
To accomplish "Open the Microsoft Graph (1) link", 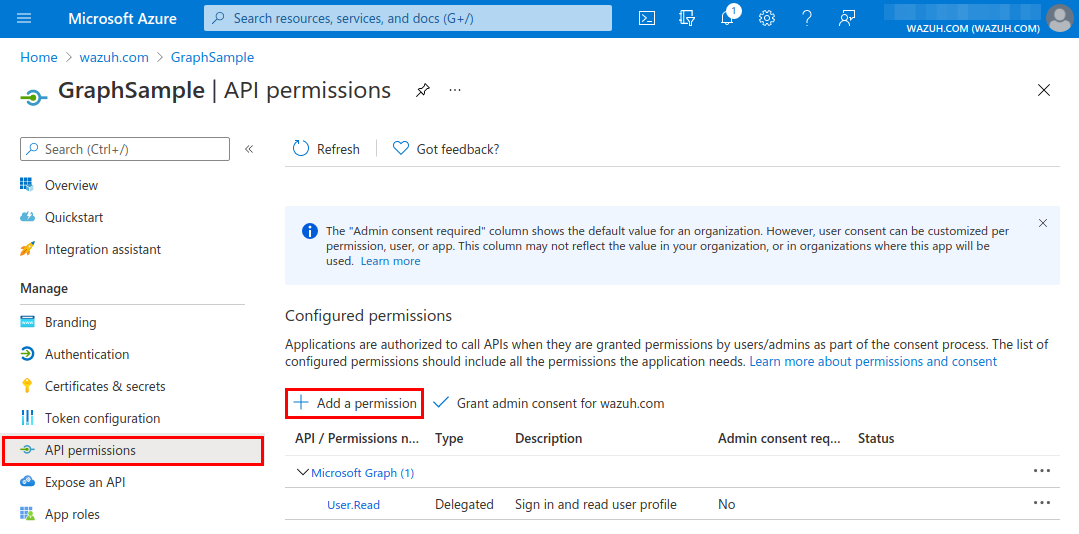I will click(x=363, y=473).
